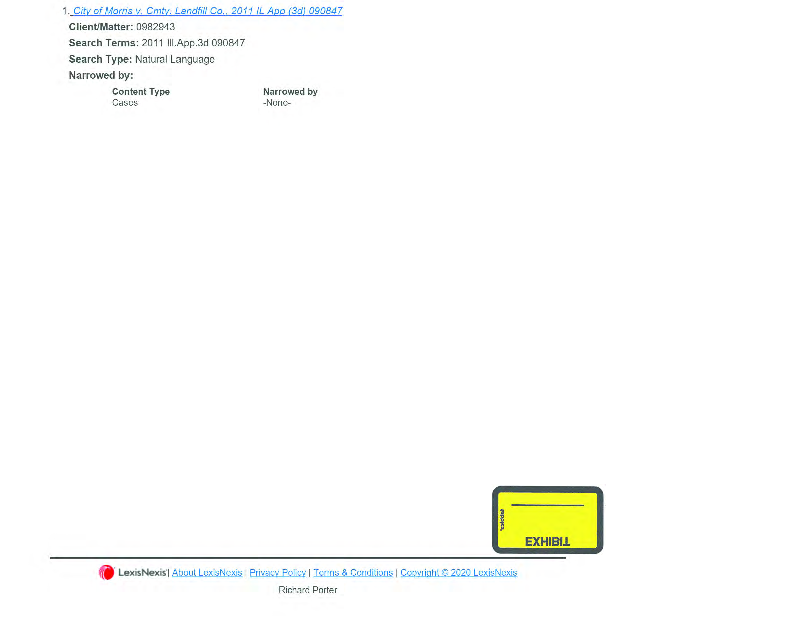Screen dimensions: 800x618
Task: Click the Content Type column header
Action: (x=141, y=92)
